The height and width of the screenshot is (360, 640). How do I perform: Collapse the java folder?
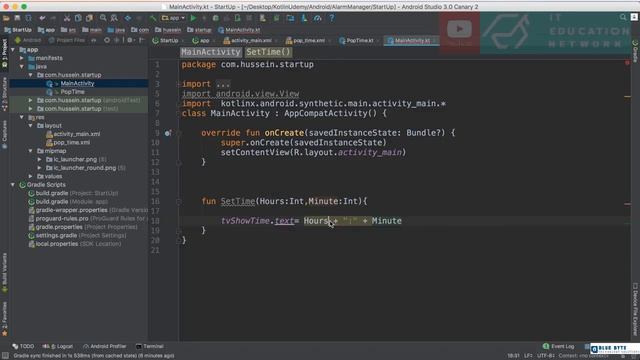22,67
